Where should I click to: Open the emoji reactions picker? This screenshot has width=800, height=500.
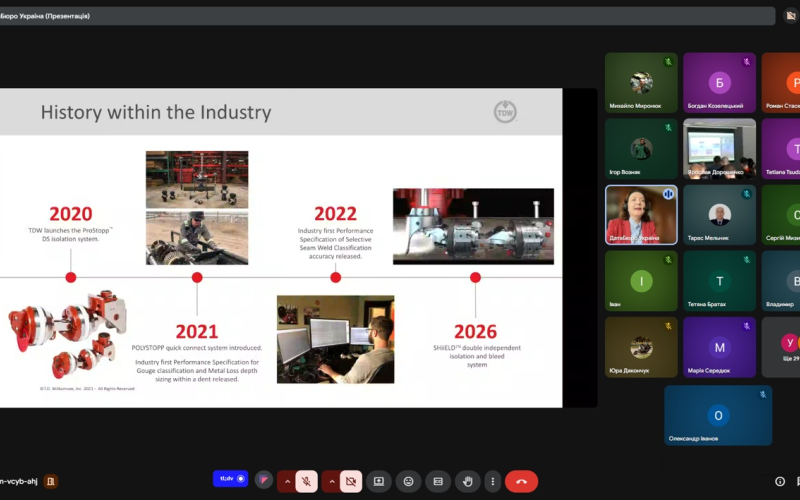pos(408,481)
